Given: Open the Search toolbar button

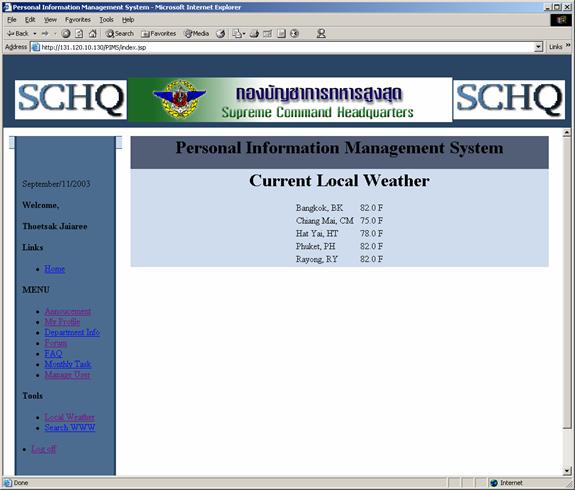Looking at the screenshot, I should (x=120, y=34).
